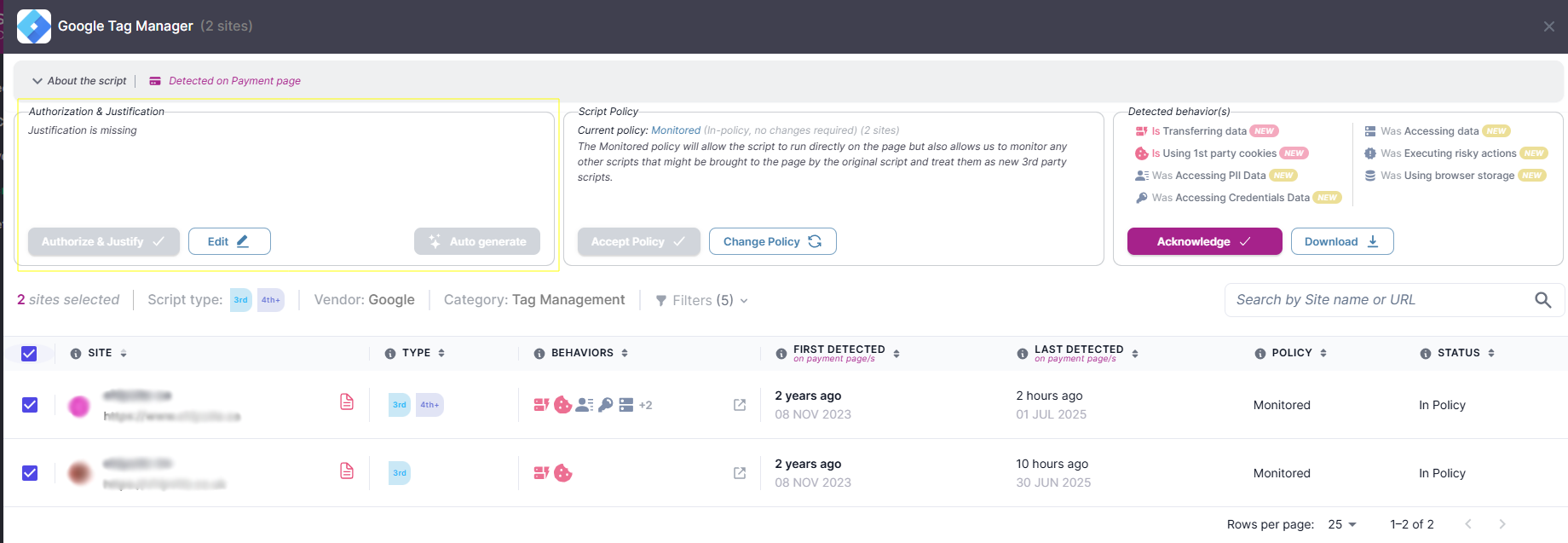Toggle the 4th+ script type filter badge
Screen dimensions: 1568x543
coord(271,300)
